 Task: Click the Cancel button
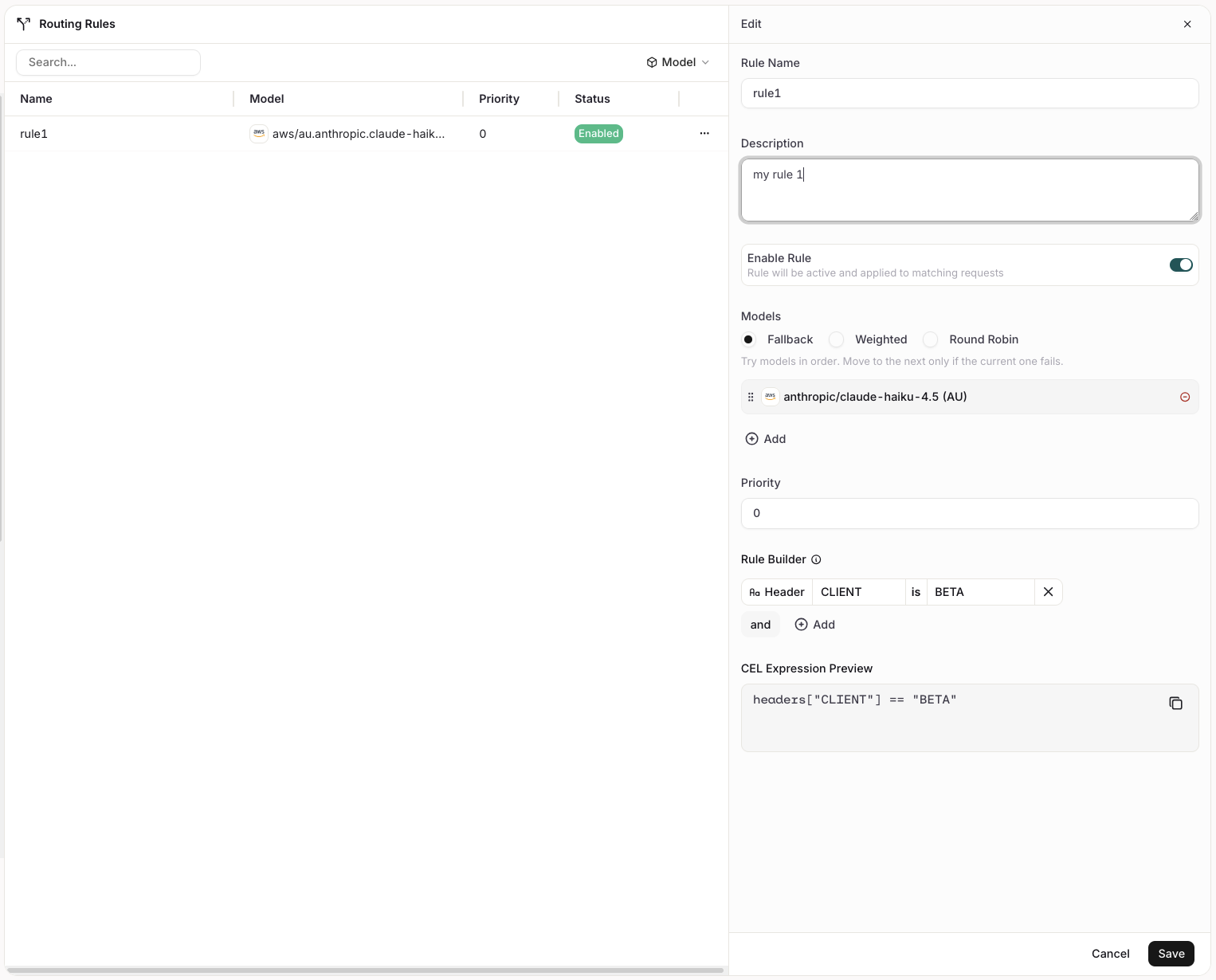1111,954
